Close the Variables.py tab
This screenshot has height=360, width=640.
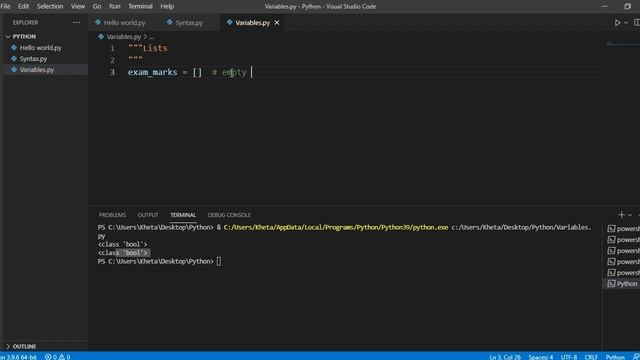(277, 23)
